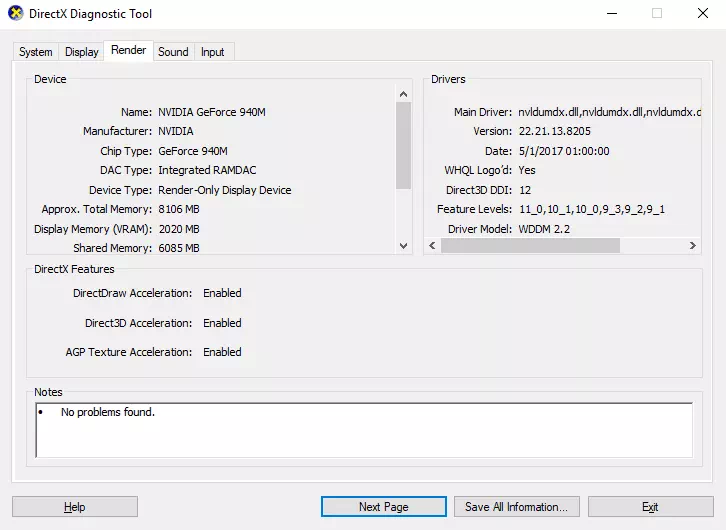Click Save All Information button
This screenshot has width=726, height=530.
coord(516,507)
